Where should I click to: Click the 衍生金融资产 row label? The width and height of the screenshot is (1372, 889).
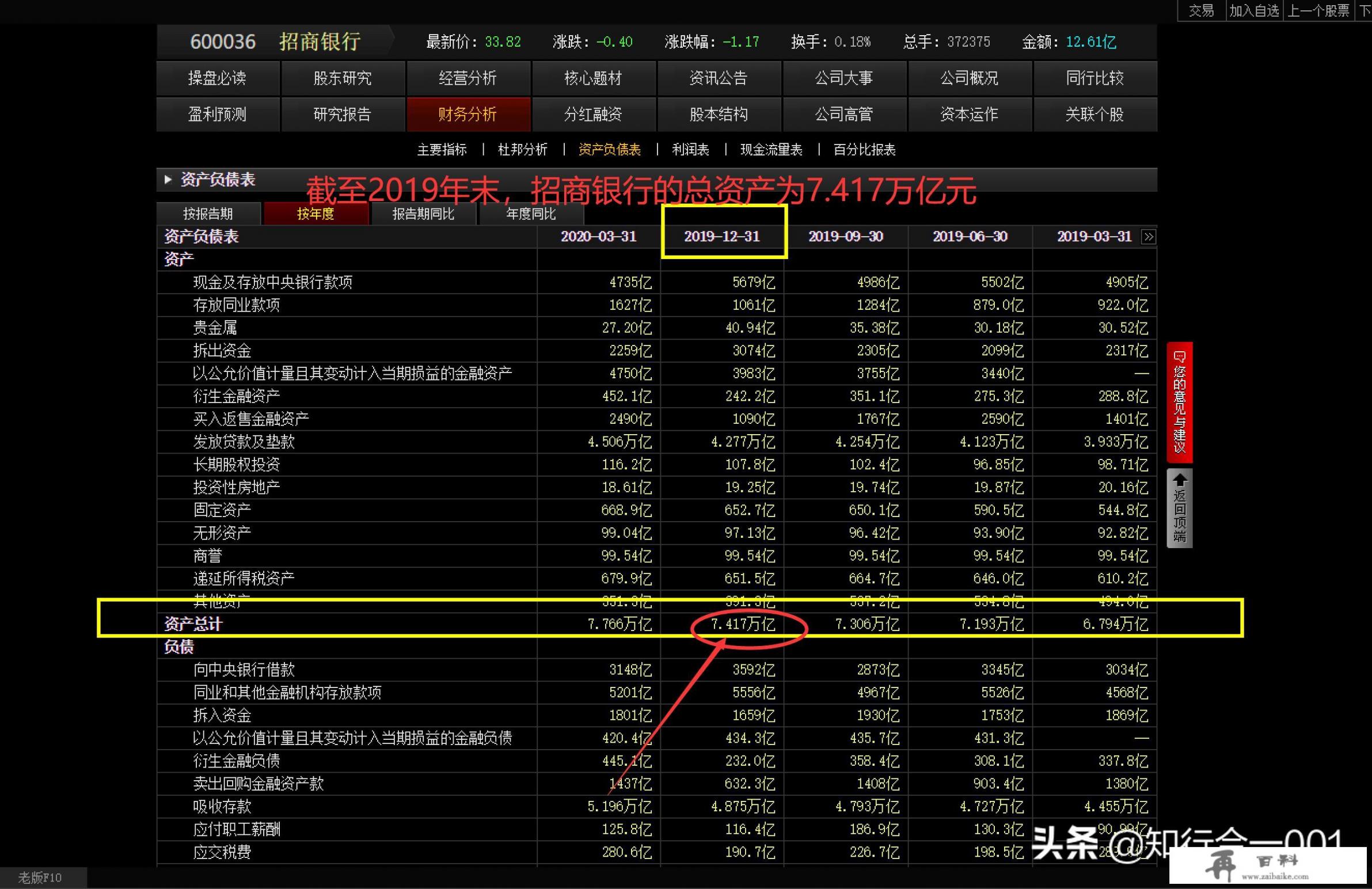point(237,396)
